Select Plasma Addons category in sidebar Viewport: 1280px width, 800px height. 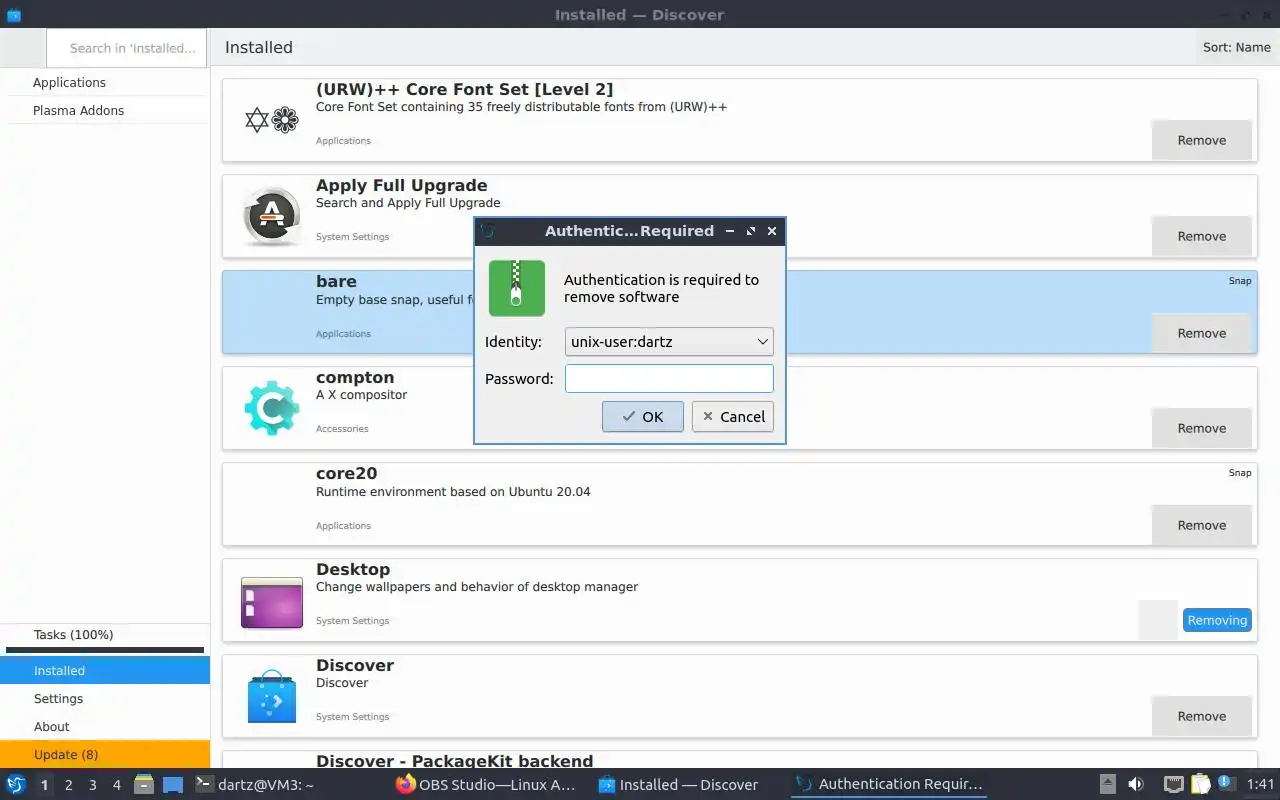105,110
